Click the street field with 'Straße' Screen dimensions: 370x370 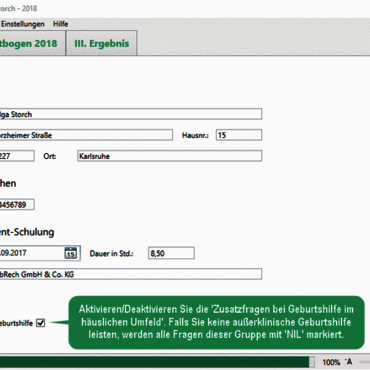point(86,135)
